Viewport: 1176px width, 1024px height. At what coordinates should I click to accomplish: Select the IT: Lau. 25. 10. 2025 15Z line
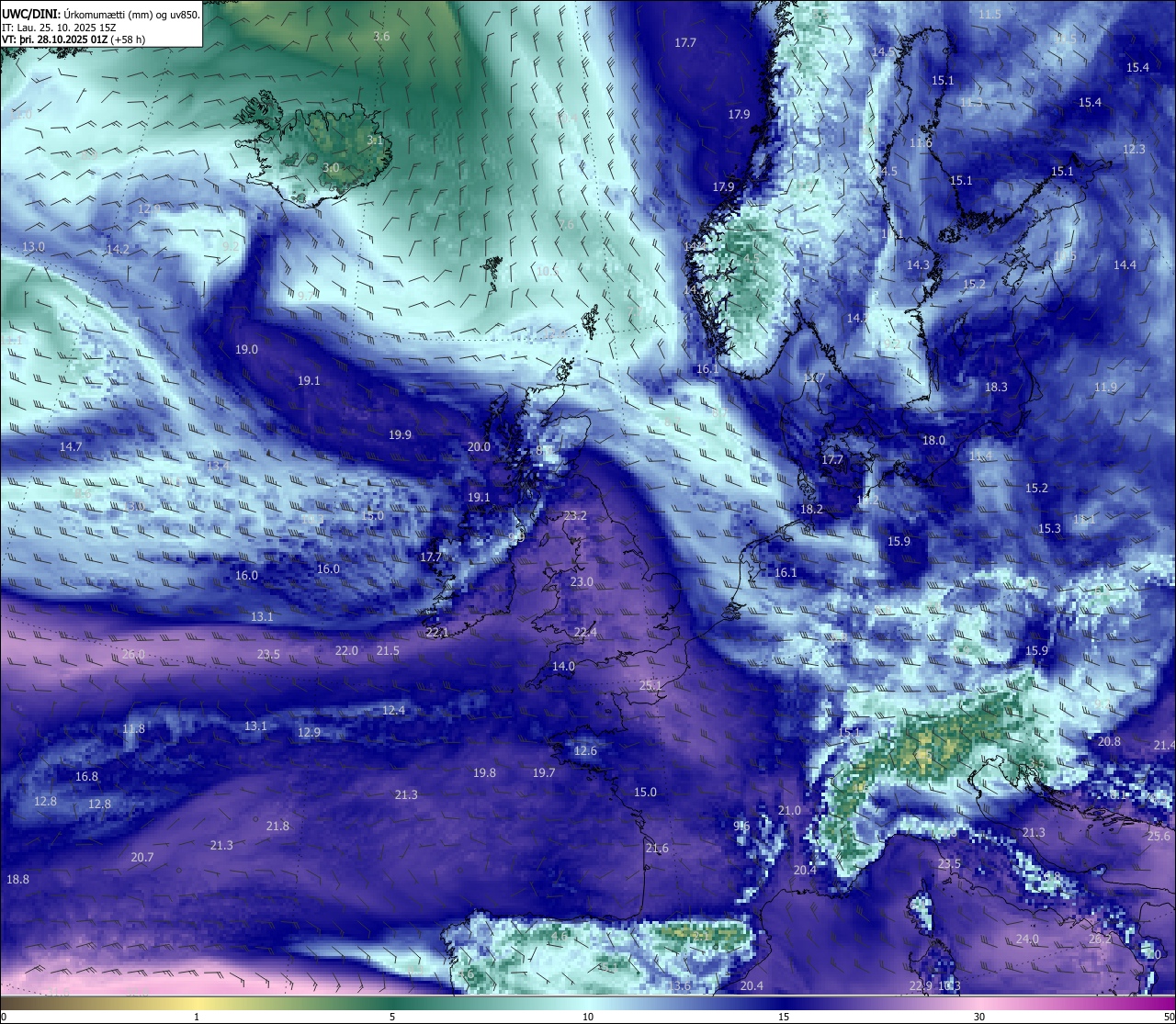[59, 28]
